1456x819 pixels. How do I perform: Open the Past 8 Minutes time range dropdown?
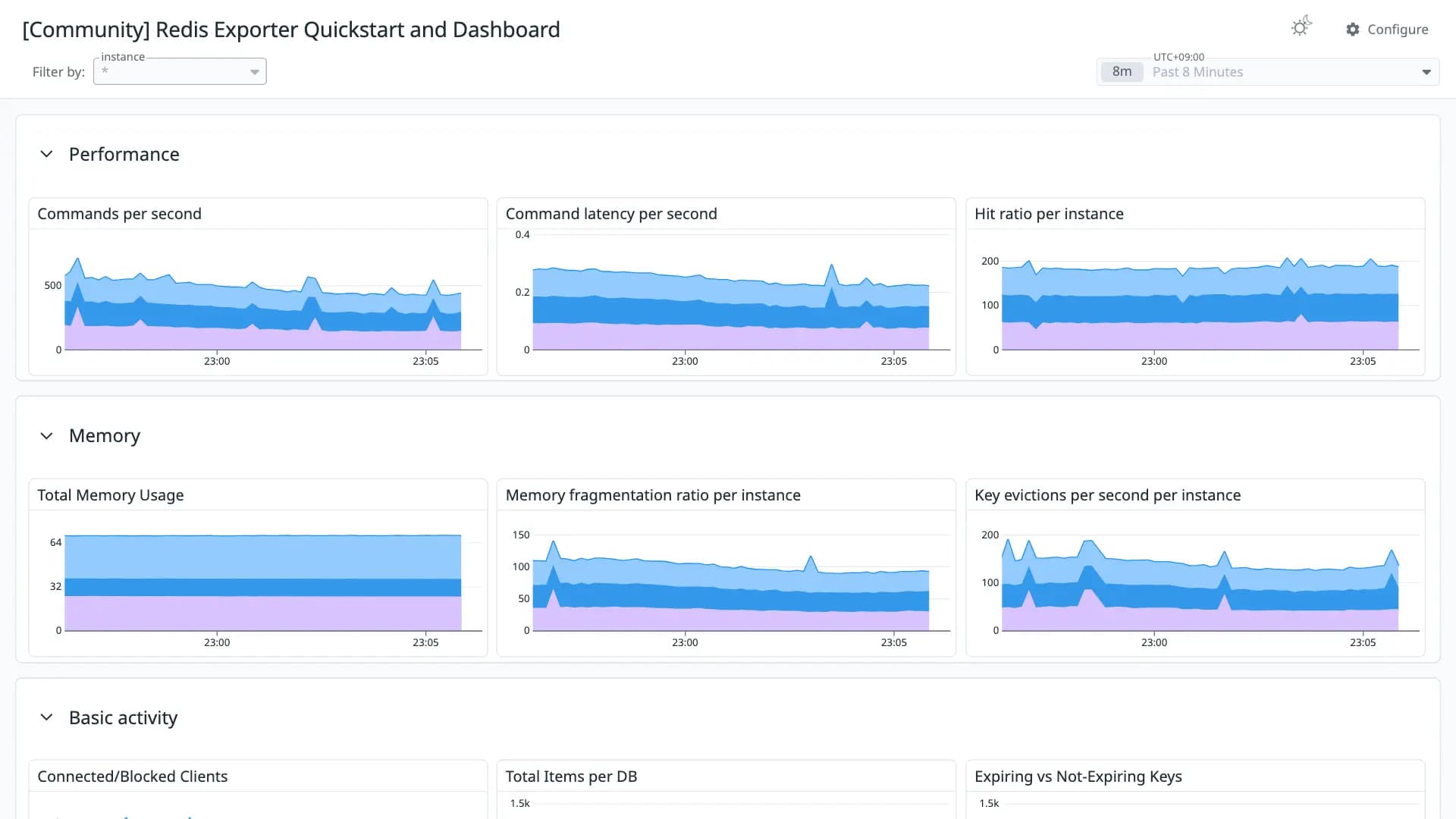1268,72
